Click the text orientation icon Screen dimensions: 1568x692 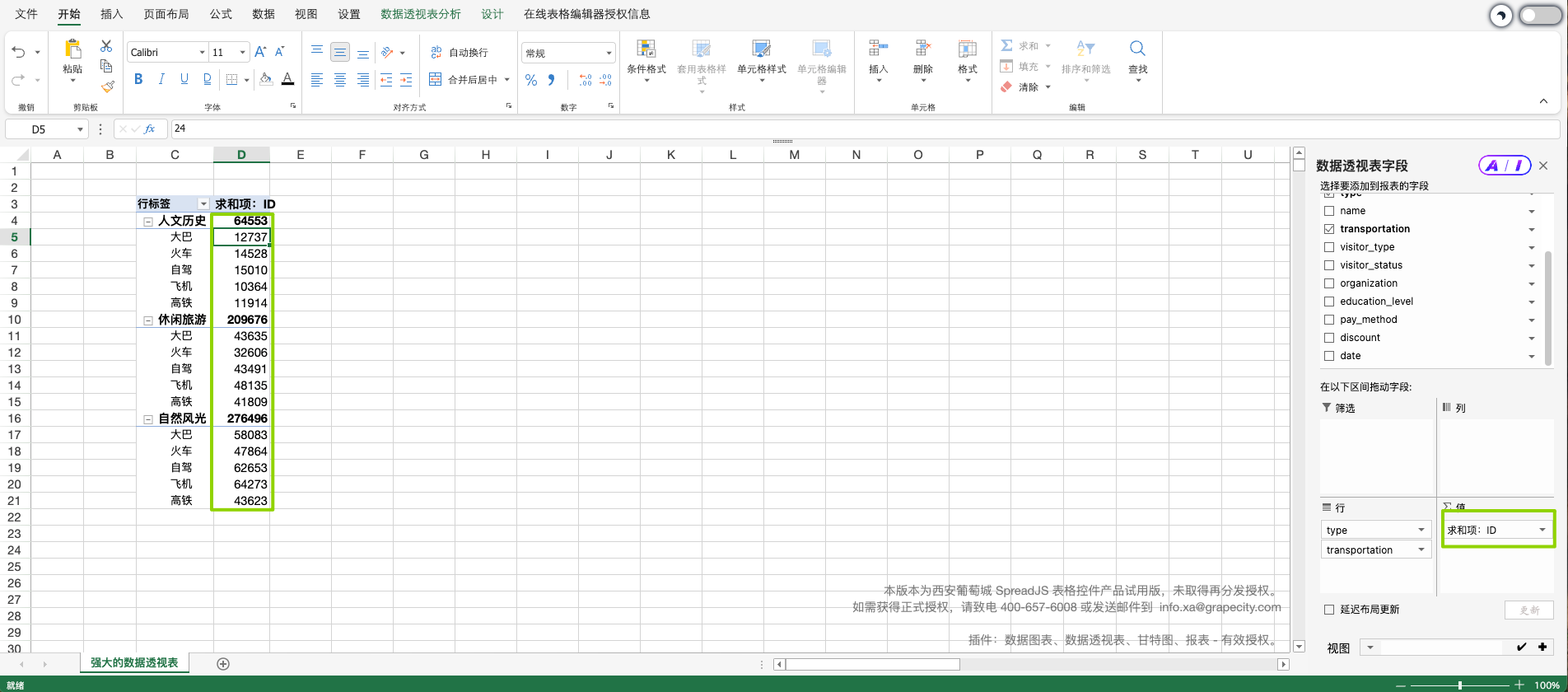(x=387, y=52)
